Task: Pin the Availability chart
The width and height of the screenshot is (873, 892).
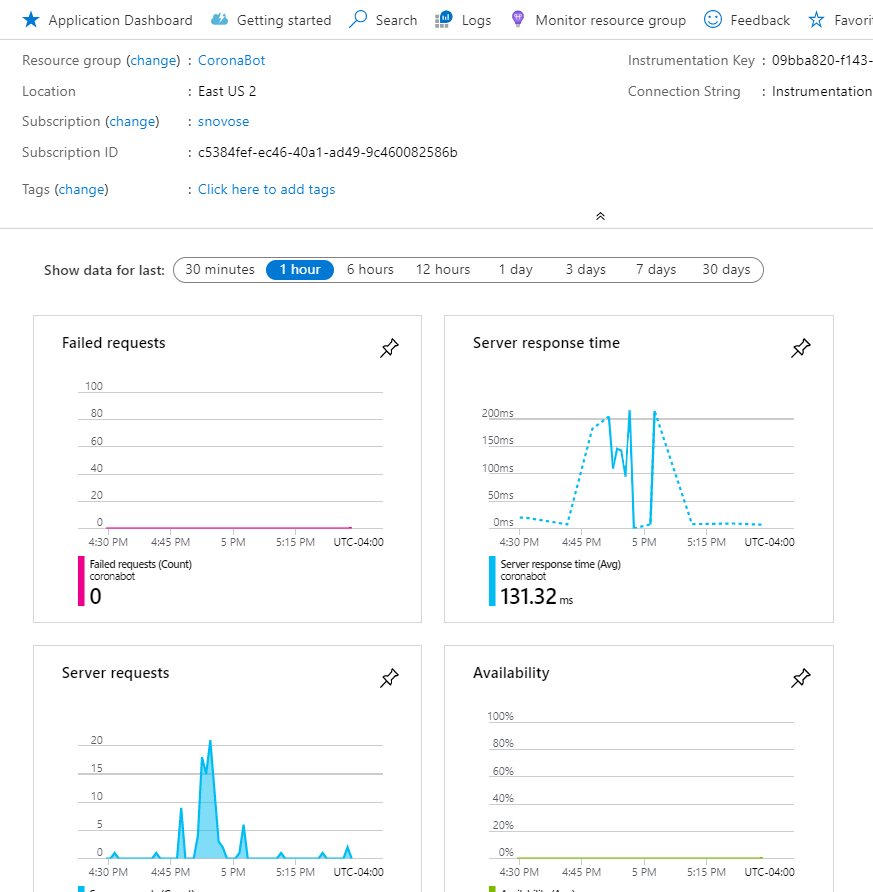Action: [801, 678]
